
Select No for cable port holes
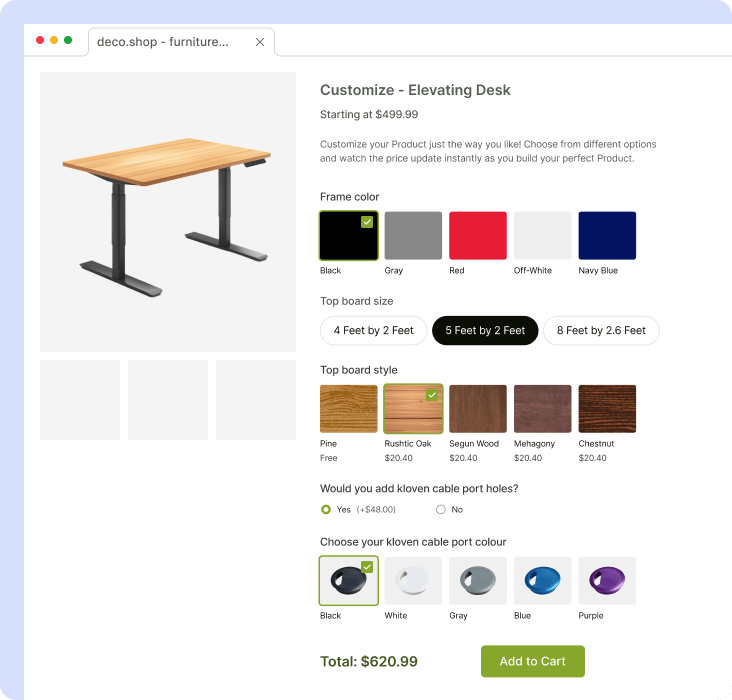441,509
